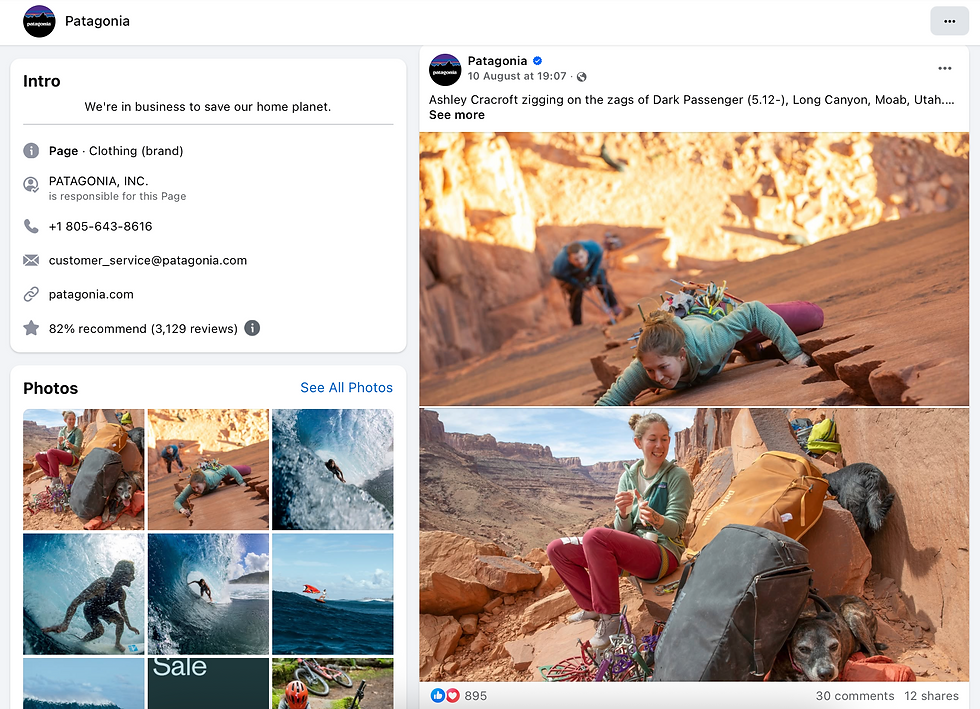Screen dimensions: 980x709
Task: Open Photos thumbnail of climbers on orange rock
Action: click(208, 470)
